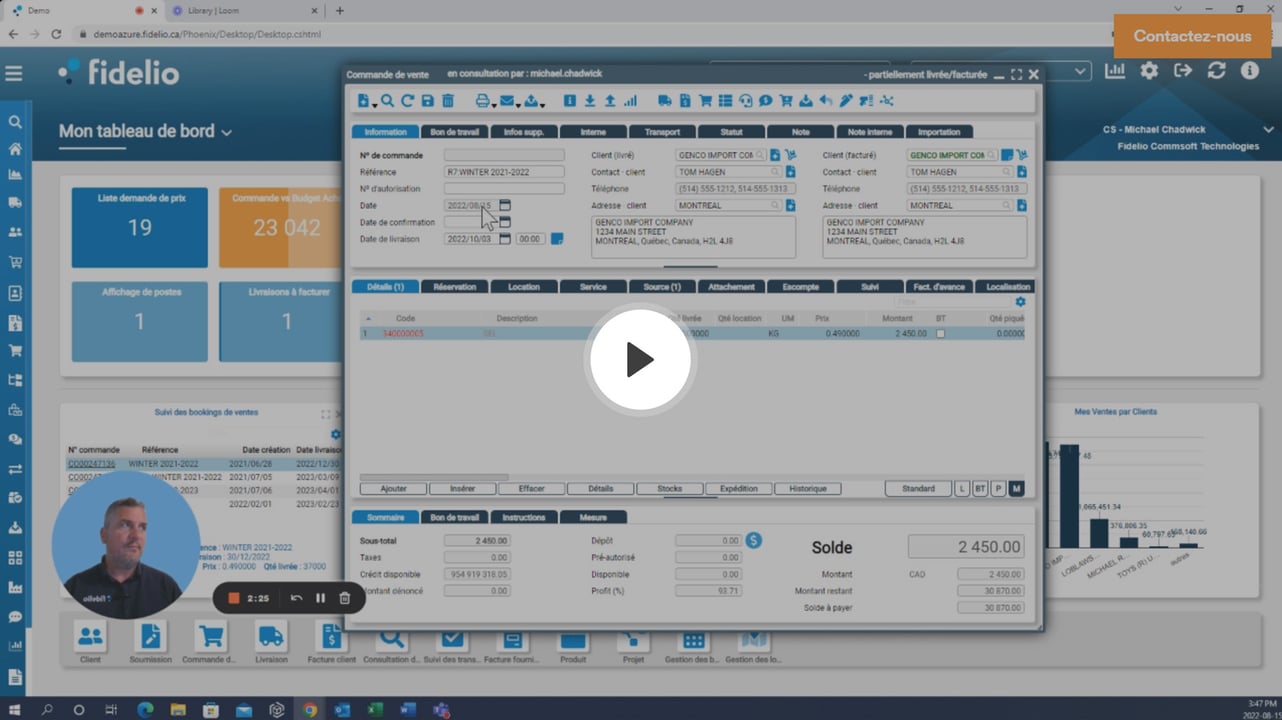Viewport: 1282px width, 720px height.
Task: Open the Livraison truck shortcut icon
Action: click(271, 636)
